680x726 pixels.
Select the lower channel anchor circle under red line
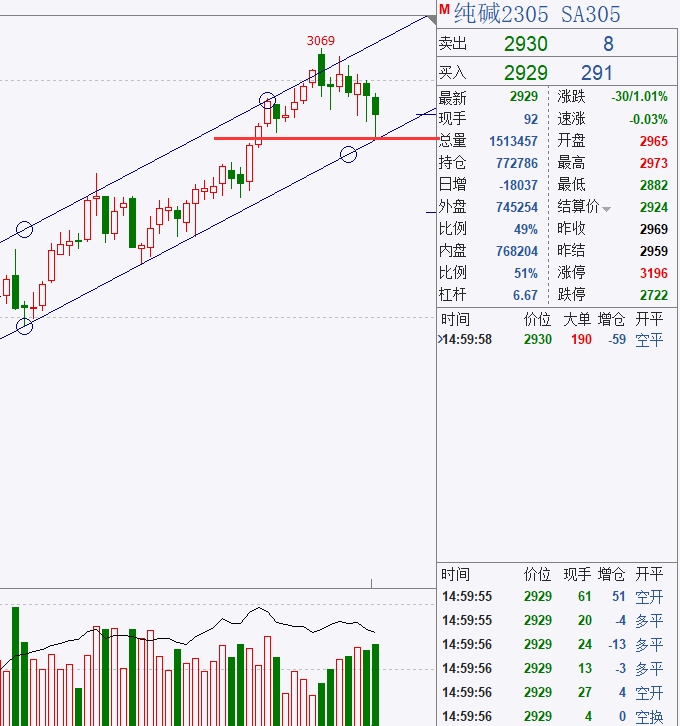tap(348, 154)
